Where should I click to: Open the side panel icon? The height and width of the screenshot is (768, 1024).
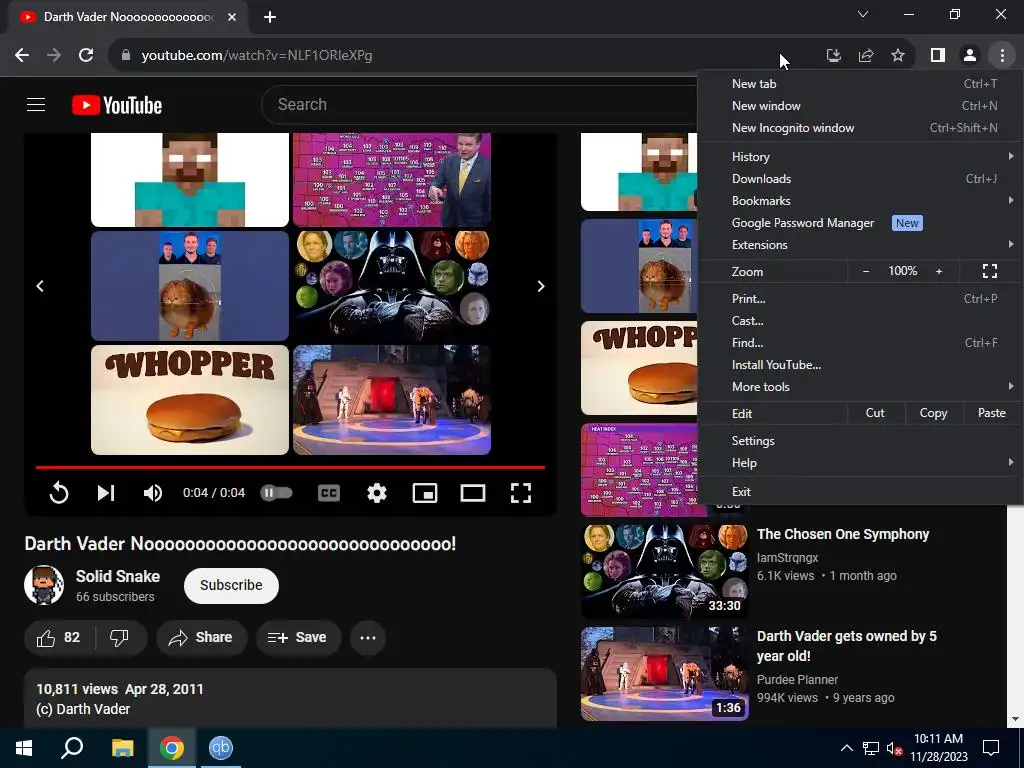point(938,56)
